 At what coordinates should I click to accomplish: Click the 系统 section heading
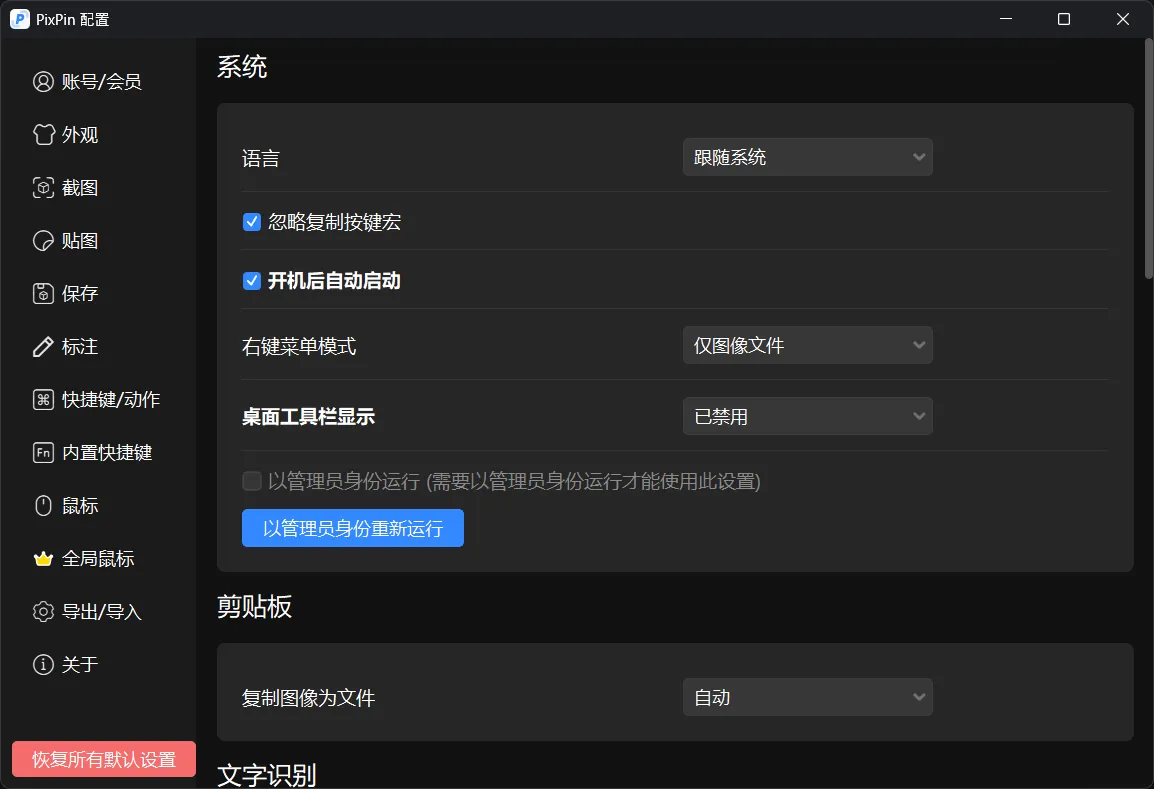(x=242, y=67)
